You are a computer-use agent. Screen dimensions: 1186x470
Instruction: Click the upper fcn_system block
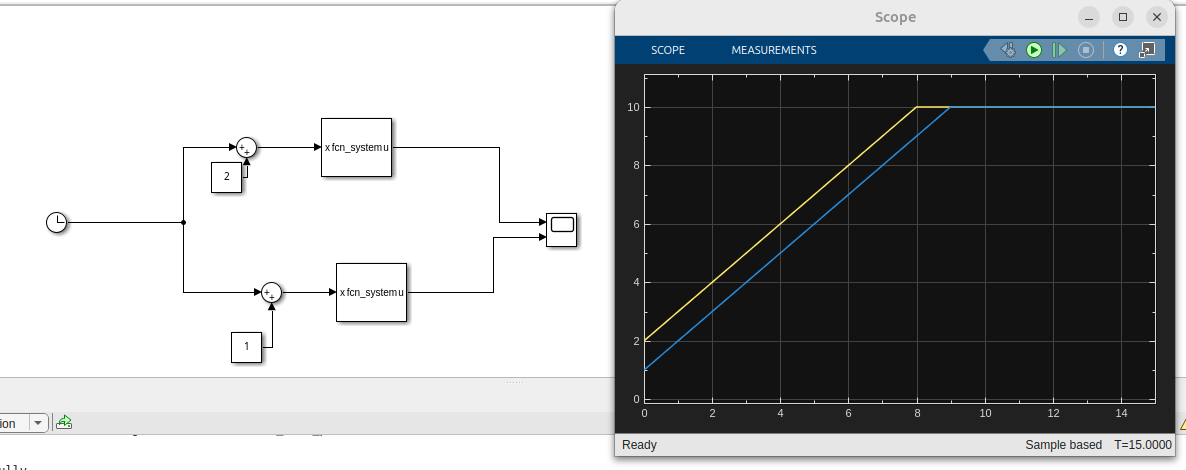pos(356,147)
